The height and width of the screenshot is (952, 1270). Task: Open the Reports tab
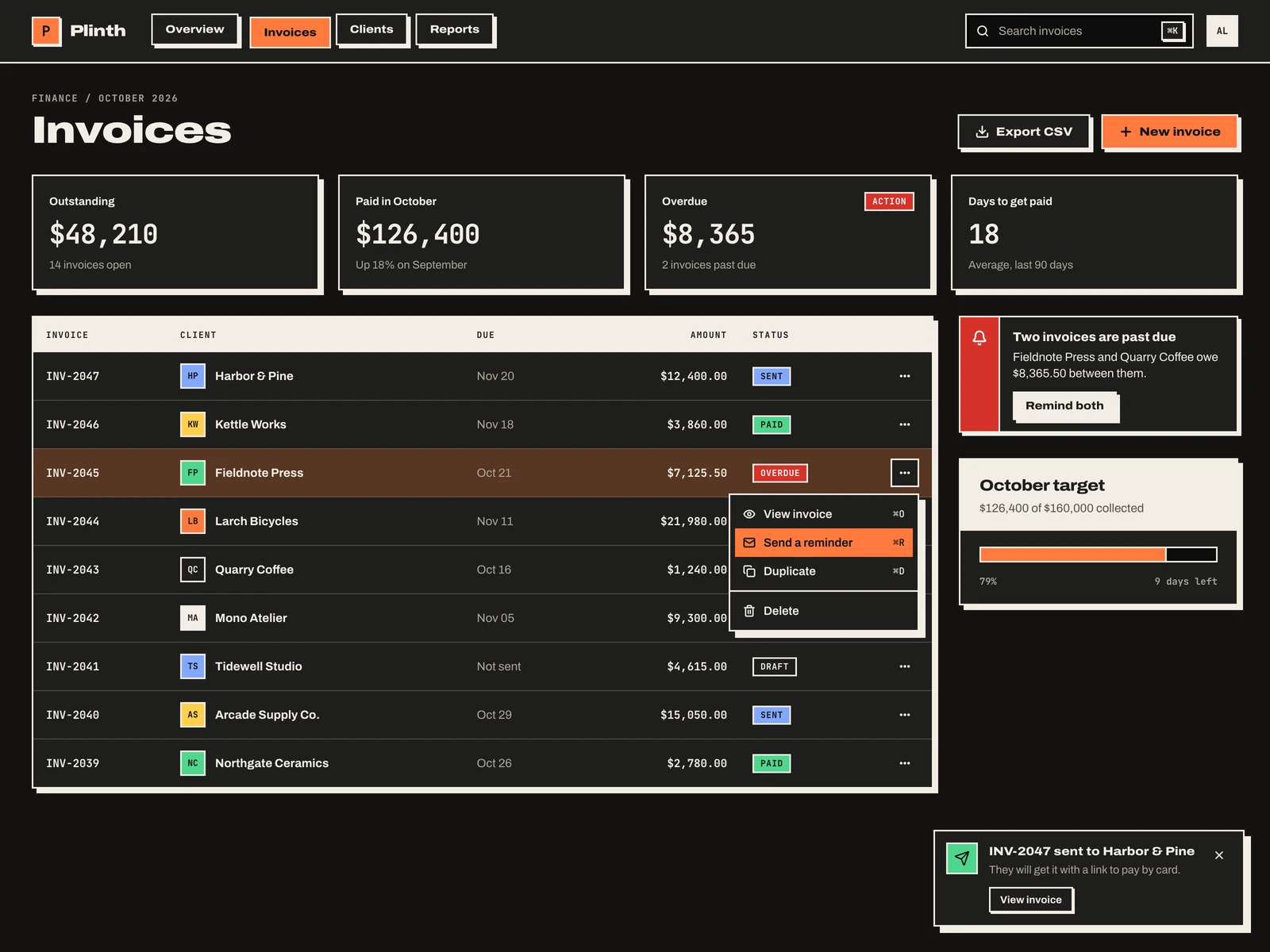coord(455,29)
